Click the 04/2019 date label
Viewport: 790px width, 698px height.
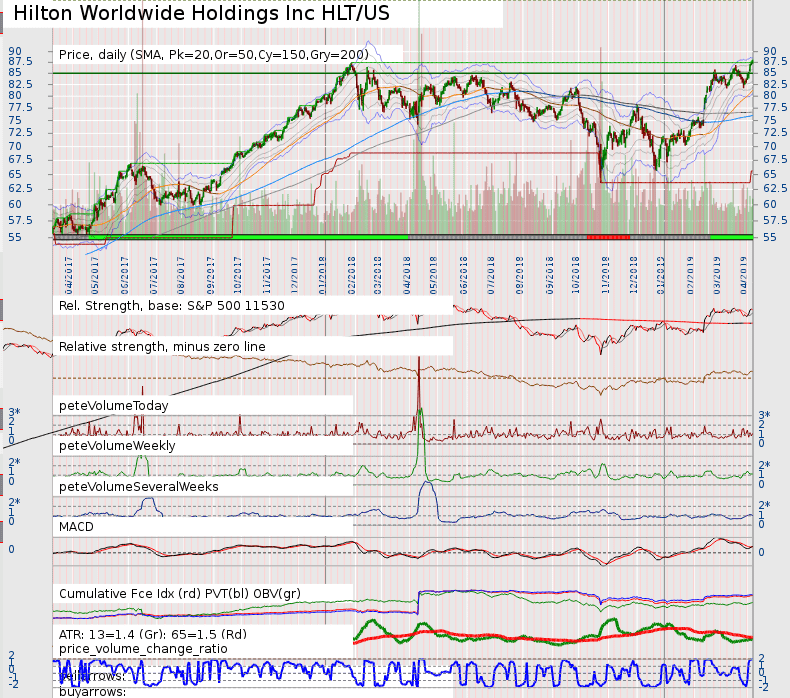tap(744, 276)
